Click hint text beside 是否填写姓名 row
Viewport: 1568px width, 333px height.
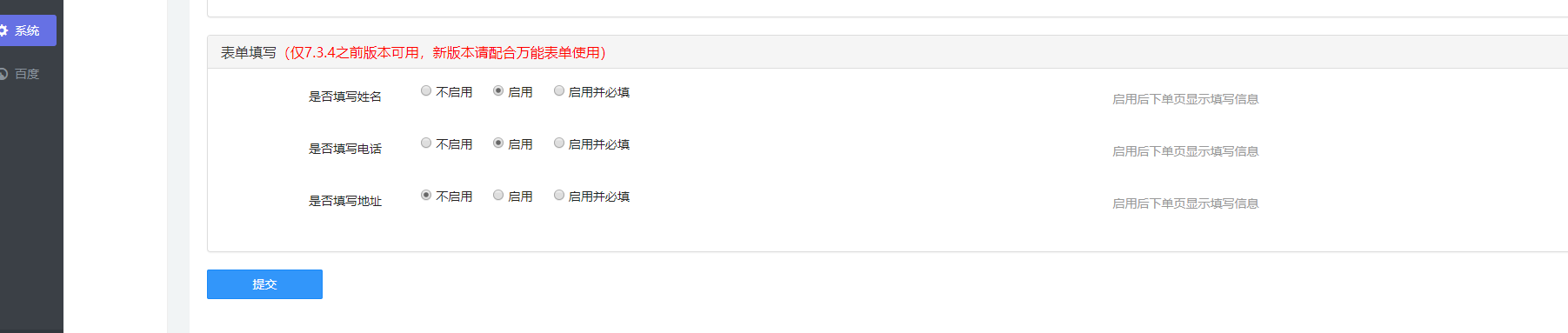tap(1185, 99)
